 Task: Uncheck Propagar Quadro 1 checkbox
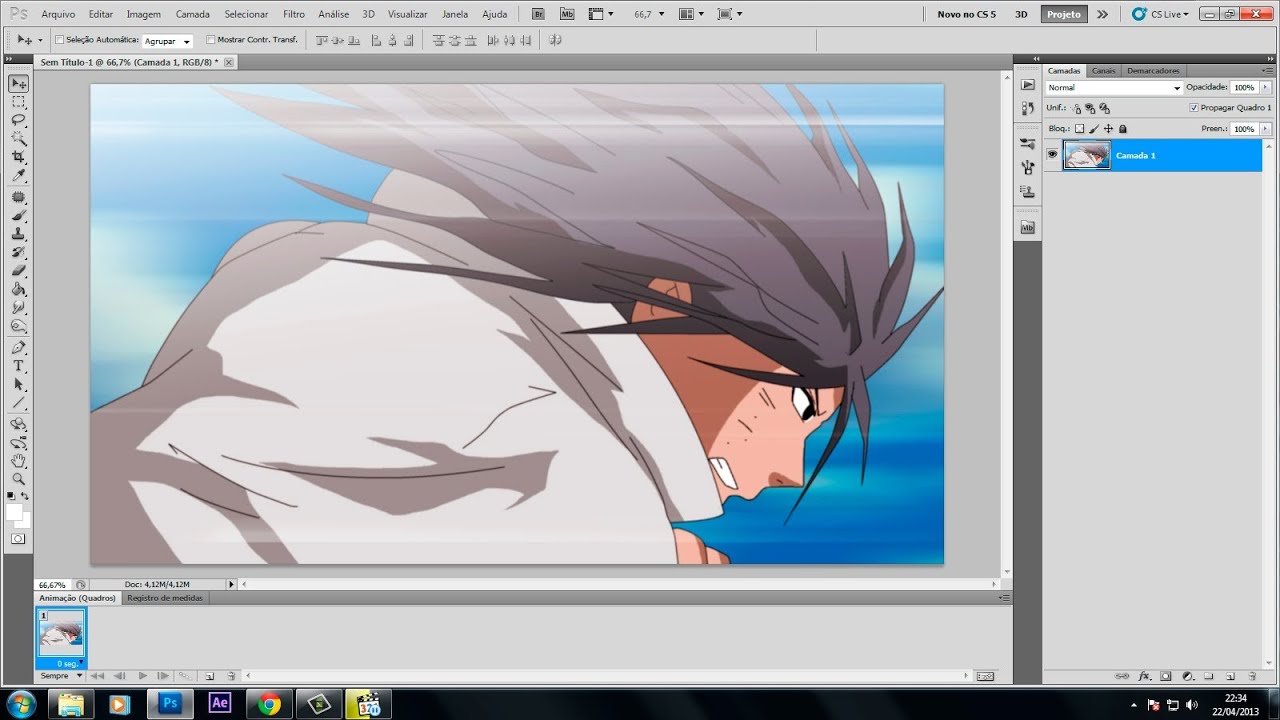(1194, 107)
